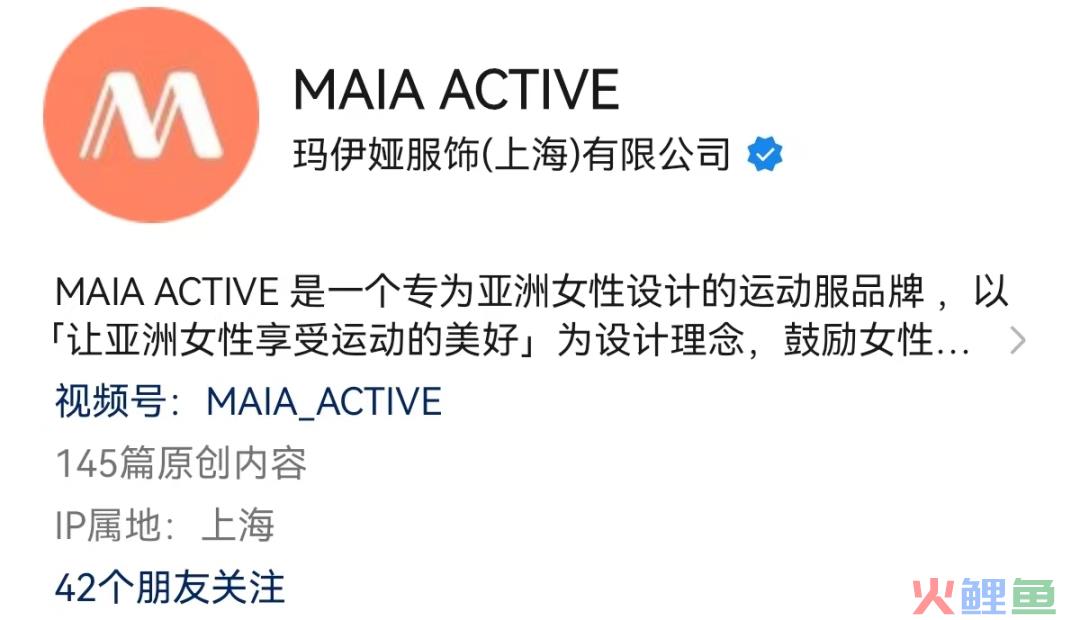Tap the quoted slogan 让亚洲女性享受运动的美好
Viewport: 1080px width, 620px height.
coord(293,340)
